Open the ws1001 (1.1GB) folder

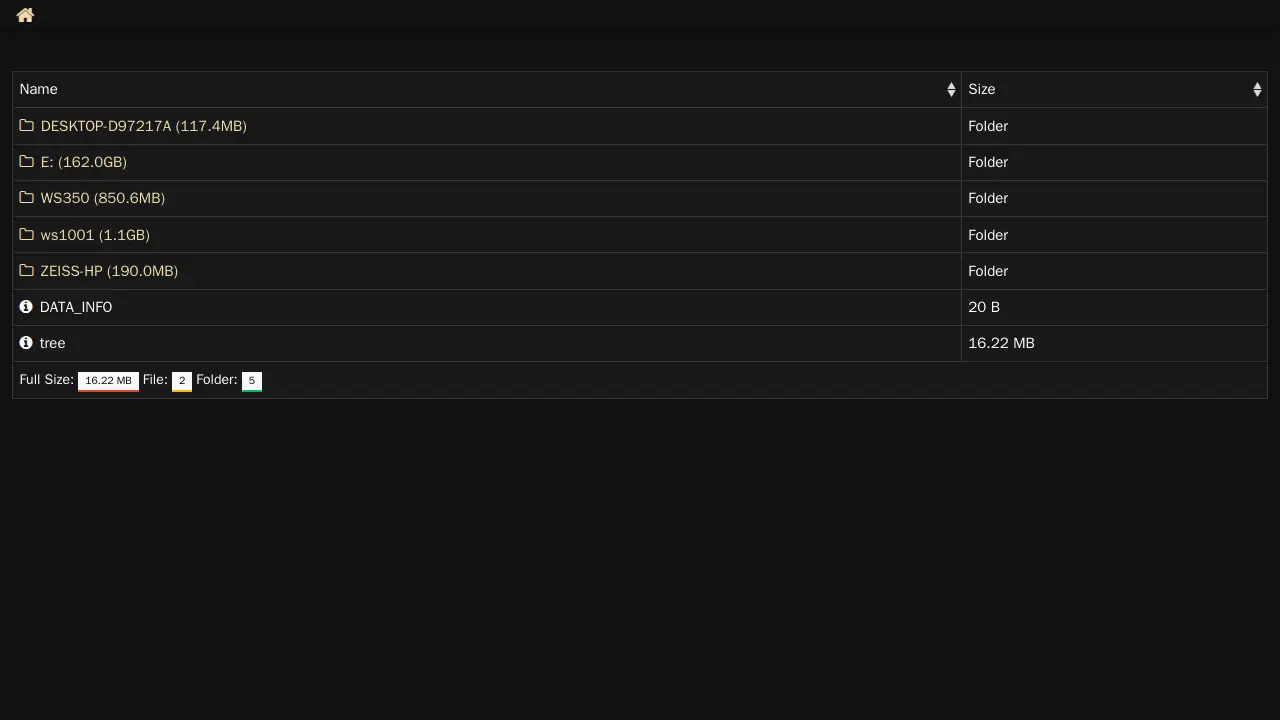pos(95,235)
